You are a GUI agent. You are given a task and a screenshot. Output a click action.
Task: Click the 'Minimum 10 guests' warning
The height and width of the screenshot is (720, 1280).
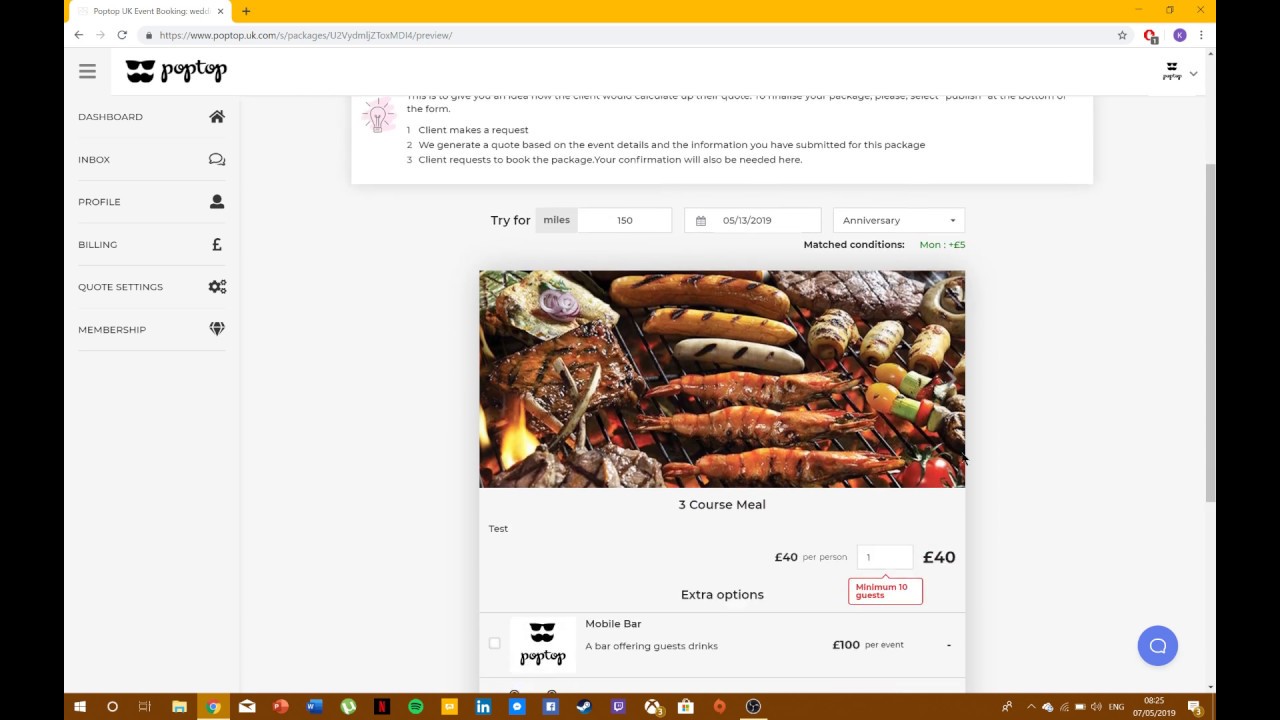point(885,591)
